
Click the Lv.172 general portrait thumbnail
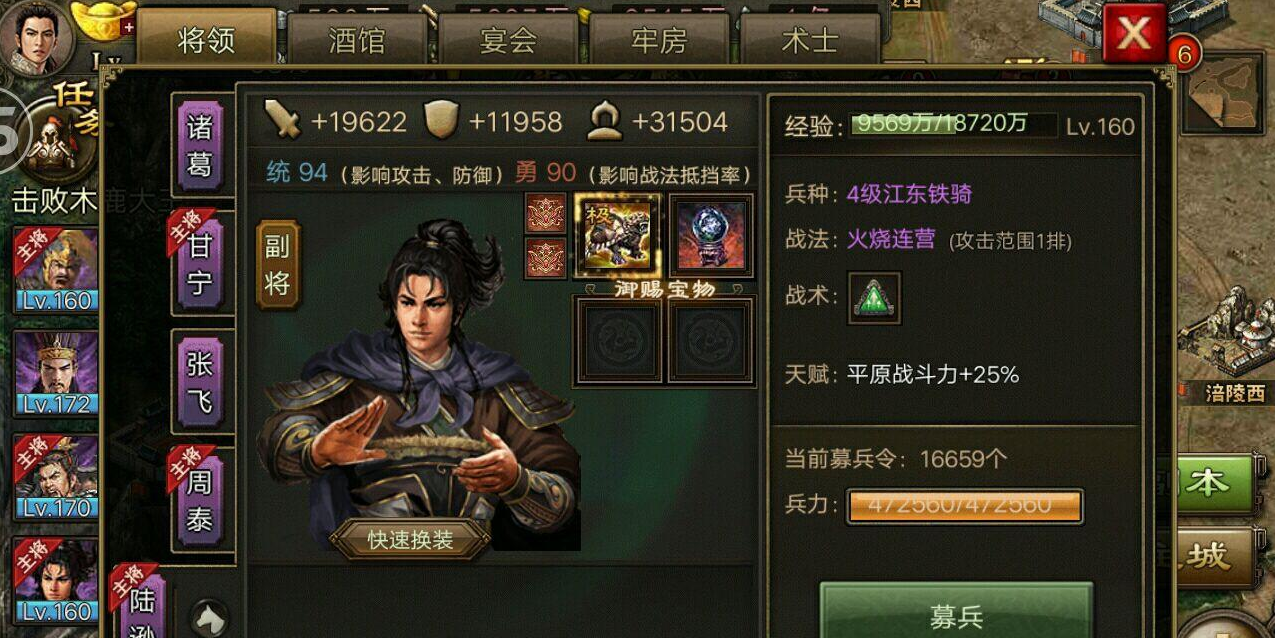(x=56, y=373)
